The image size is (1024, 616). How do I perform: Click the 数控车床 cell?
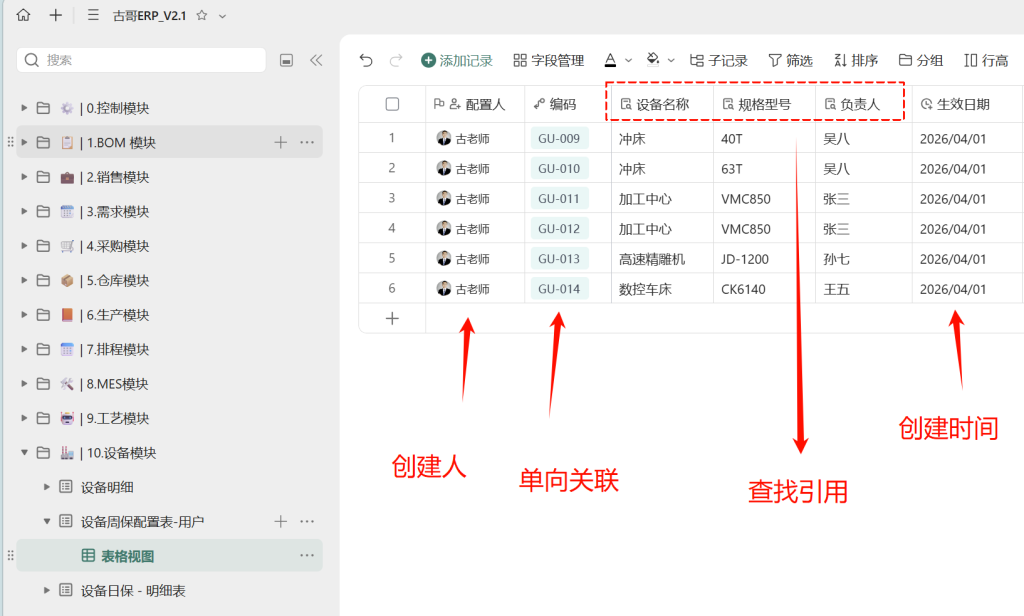662,289
